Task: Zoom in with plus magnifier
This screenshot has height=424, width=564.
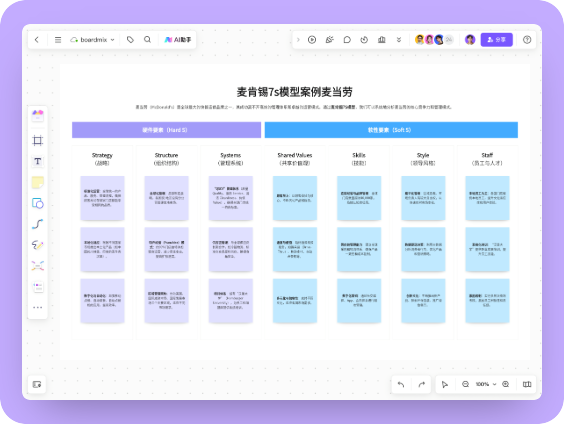Action: click(505, 384)
